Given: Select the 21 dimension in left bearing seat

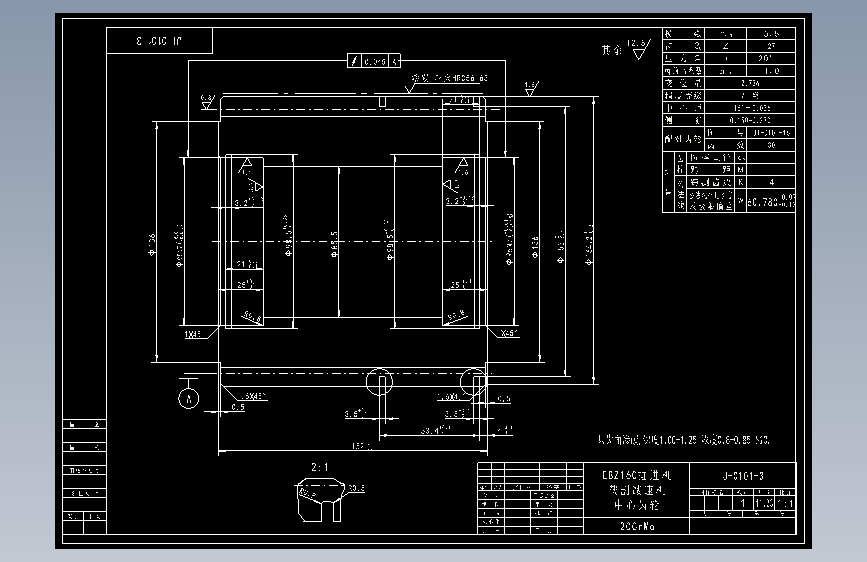Looking at the screenshot, I should (247, 264).
